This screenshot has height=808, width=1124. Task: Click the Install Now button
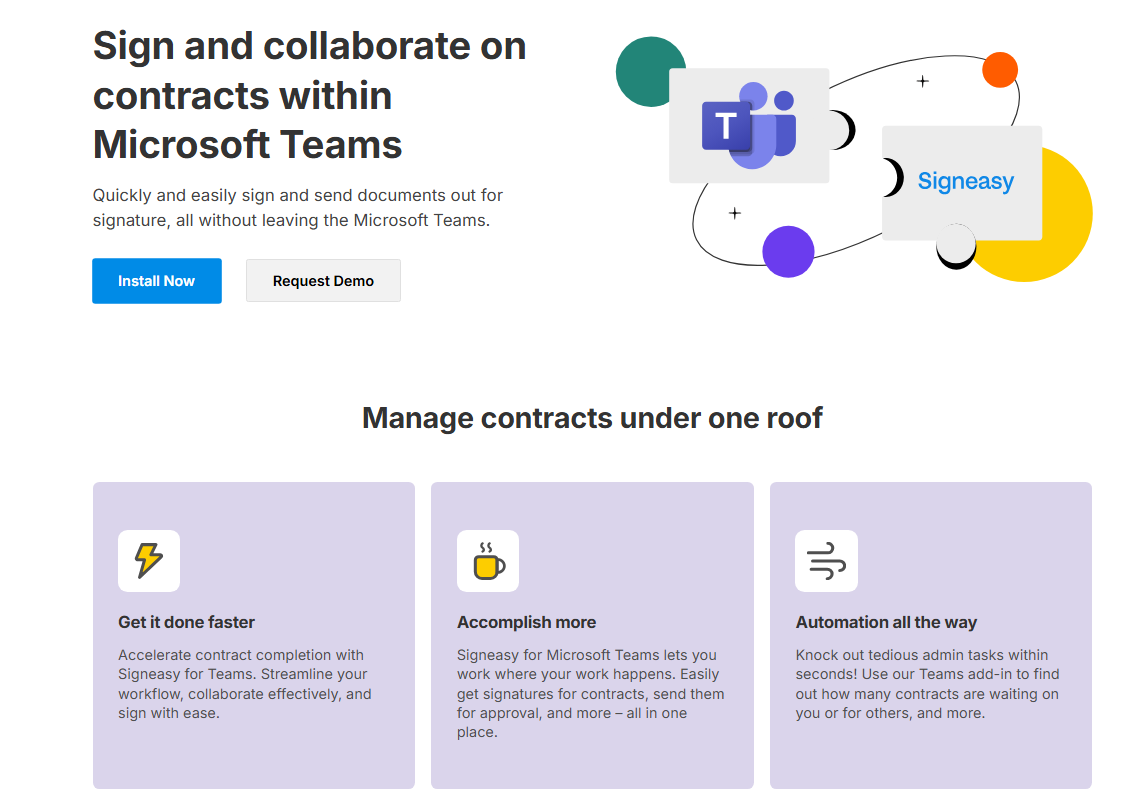point(156,281)
